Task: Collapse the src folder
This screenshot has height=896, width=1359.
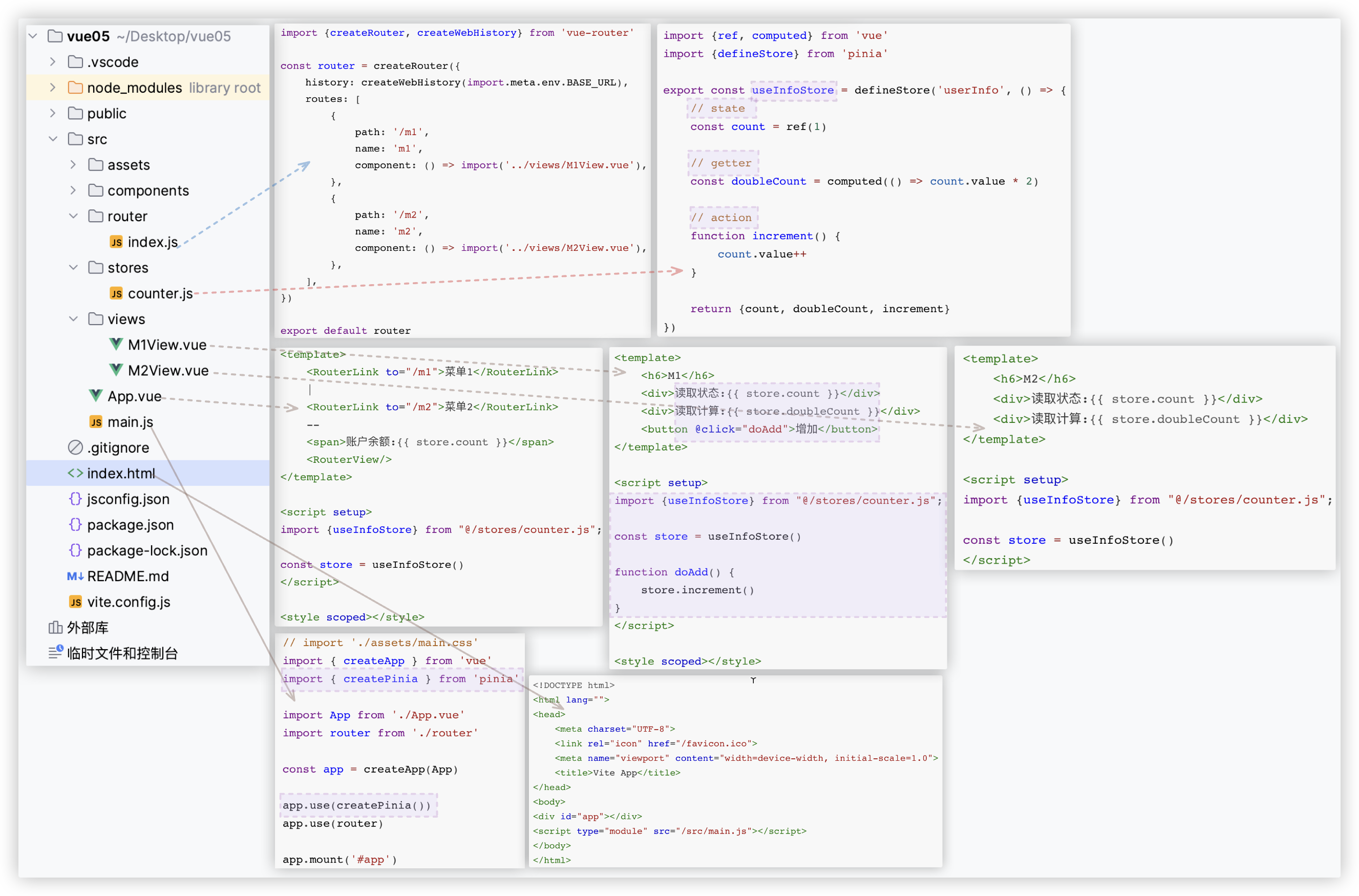Action: [53, 139]
